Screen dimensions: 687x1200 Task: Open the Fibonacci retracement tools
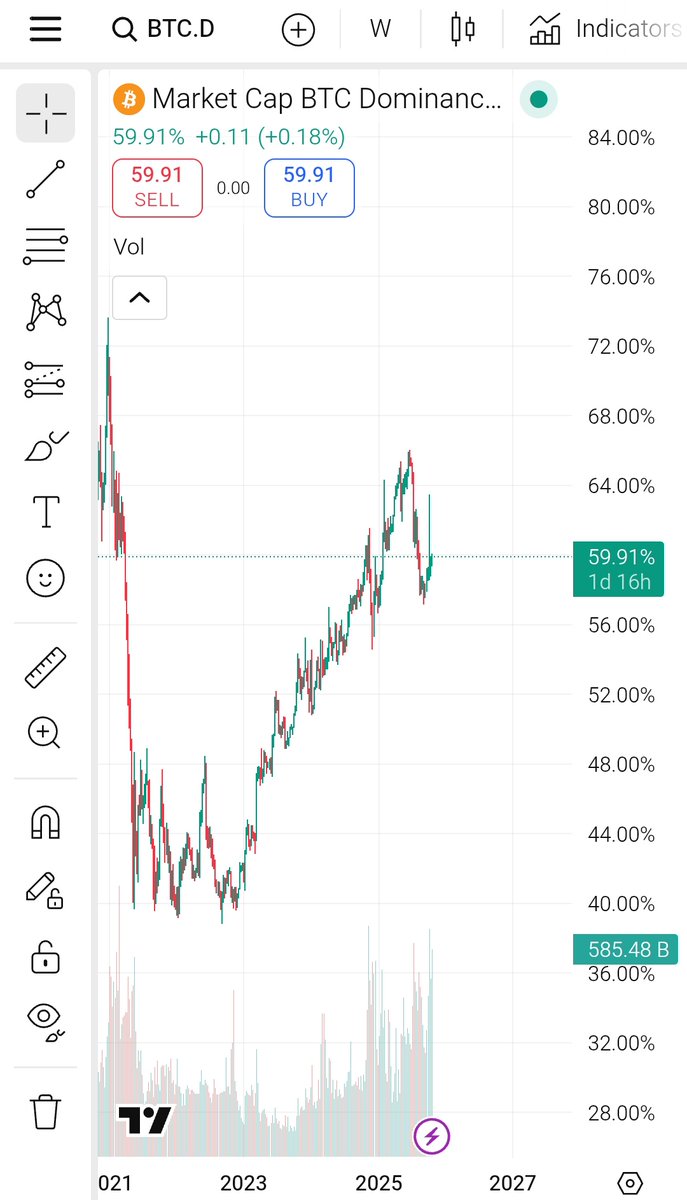(x=46, y=246)
